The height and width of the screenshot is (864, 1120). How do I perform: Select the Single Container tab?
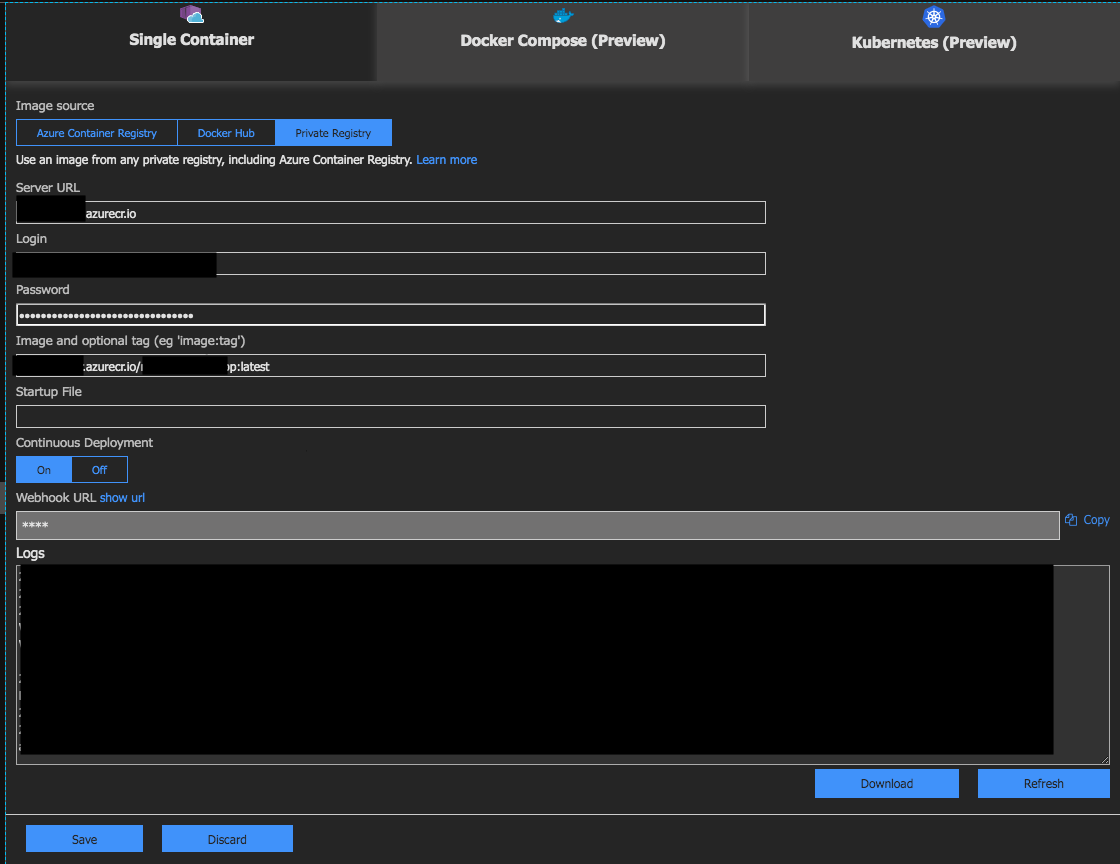point(191,41)
